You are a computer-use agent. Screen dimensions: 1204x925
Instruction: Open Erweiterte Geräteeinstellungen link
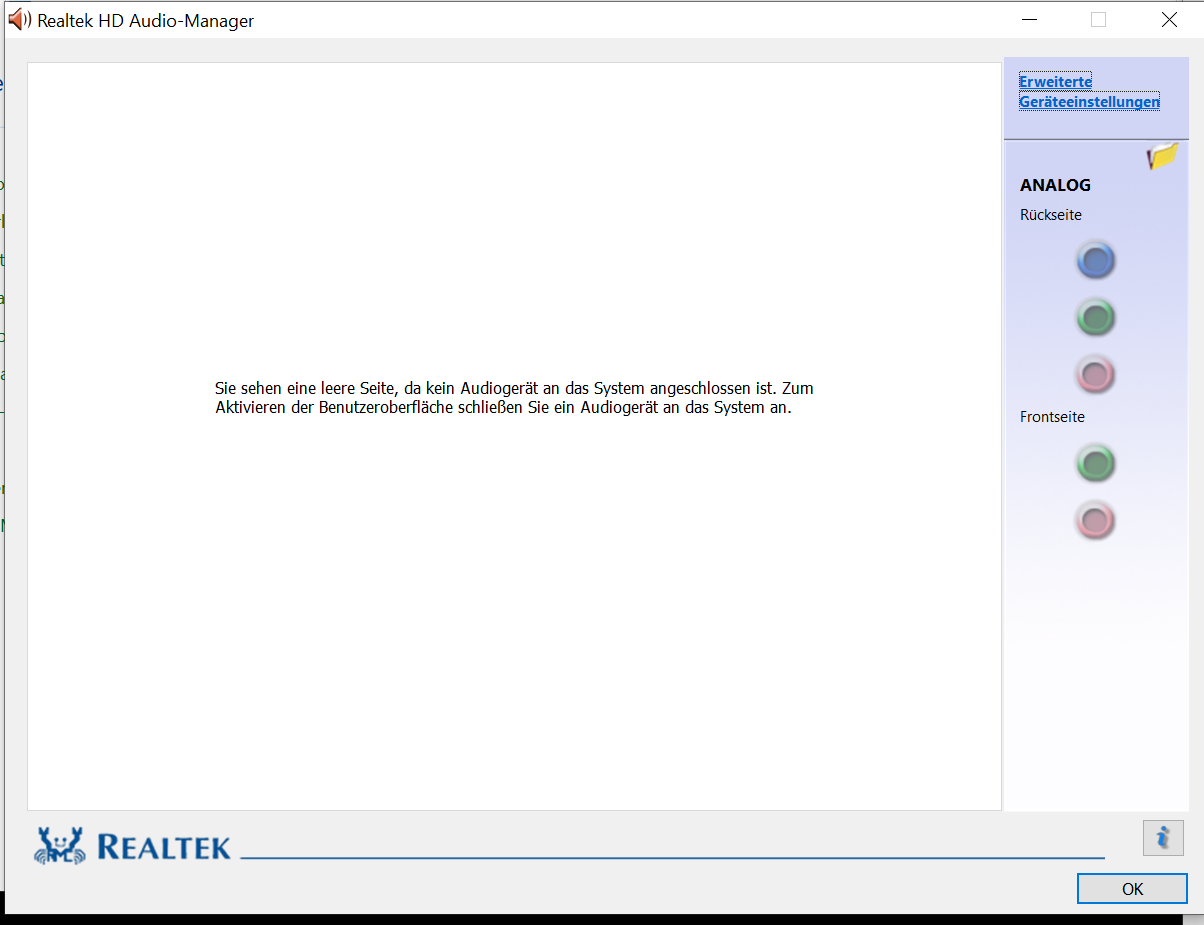(x=1089, y=91)
